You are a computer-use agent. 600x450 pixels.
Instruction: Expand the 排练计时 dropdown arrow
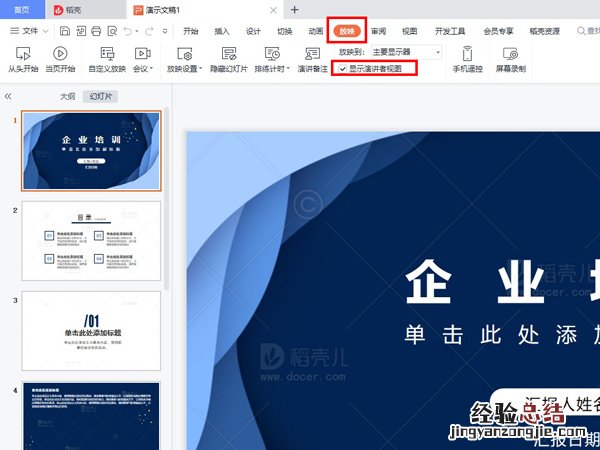pos(288,69)
